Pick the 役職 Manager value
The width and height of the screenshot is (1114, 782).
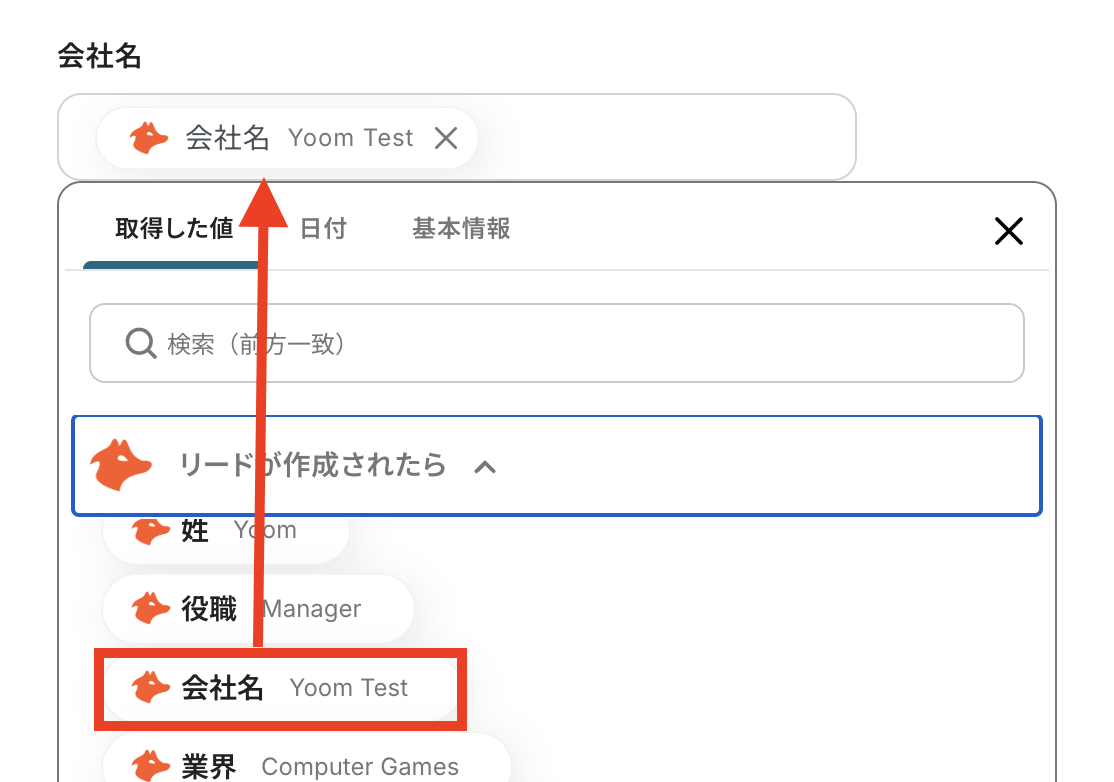coord(259,609)
